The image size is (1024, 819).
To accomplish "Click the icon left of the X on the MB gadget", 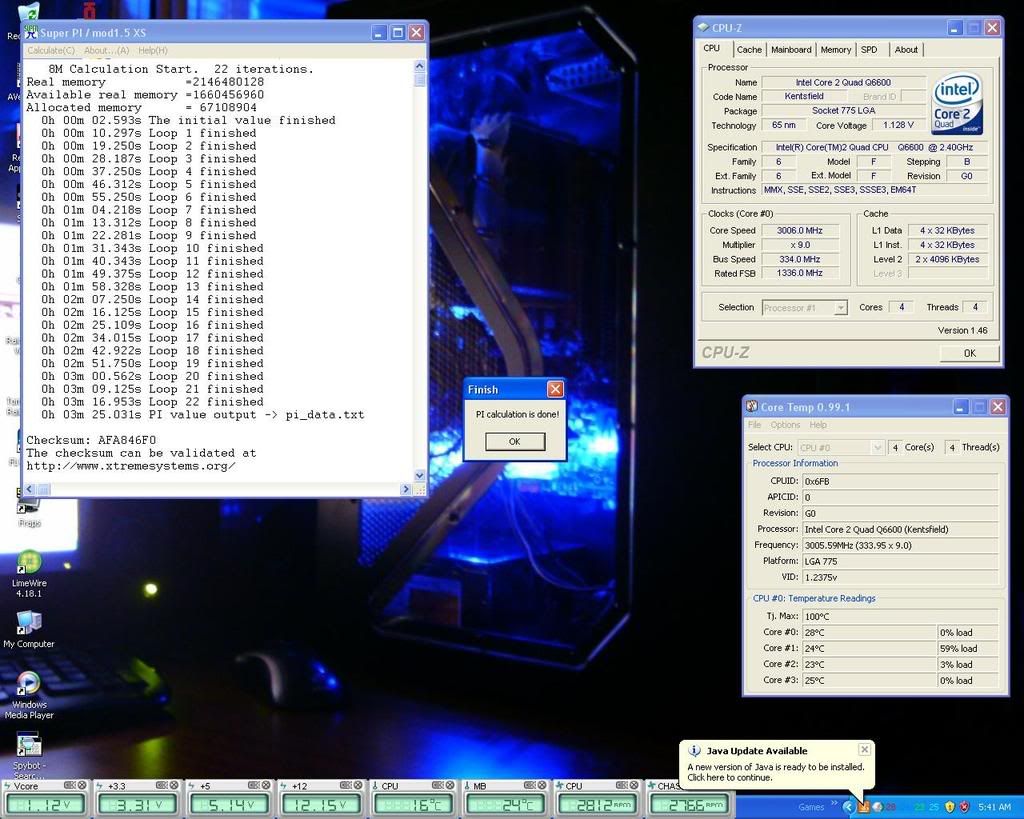I will coord(530,785).
